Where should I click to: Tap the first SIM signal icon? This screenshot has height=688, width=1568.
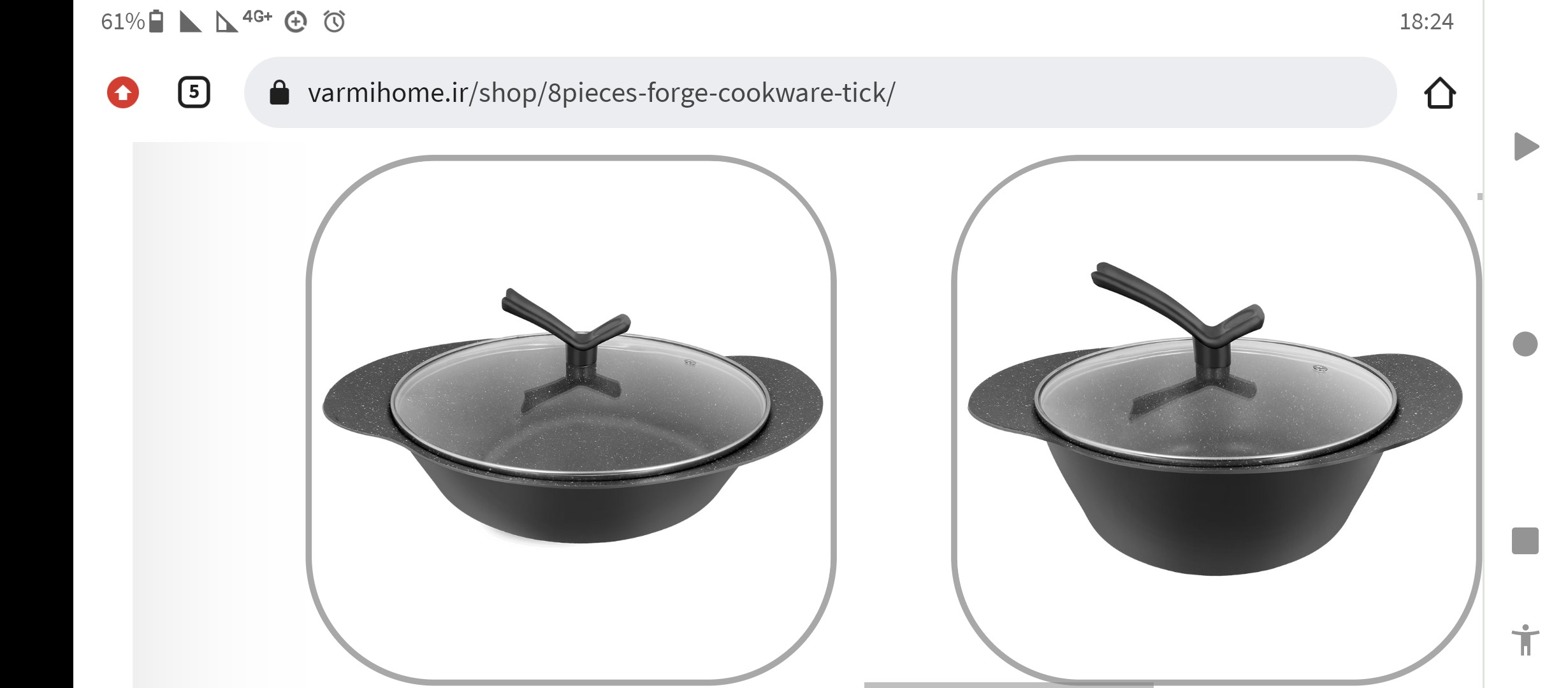point(190,22)
